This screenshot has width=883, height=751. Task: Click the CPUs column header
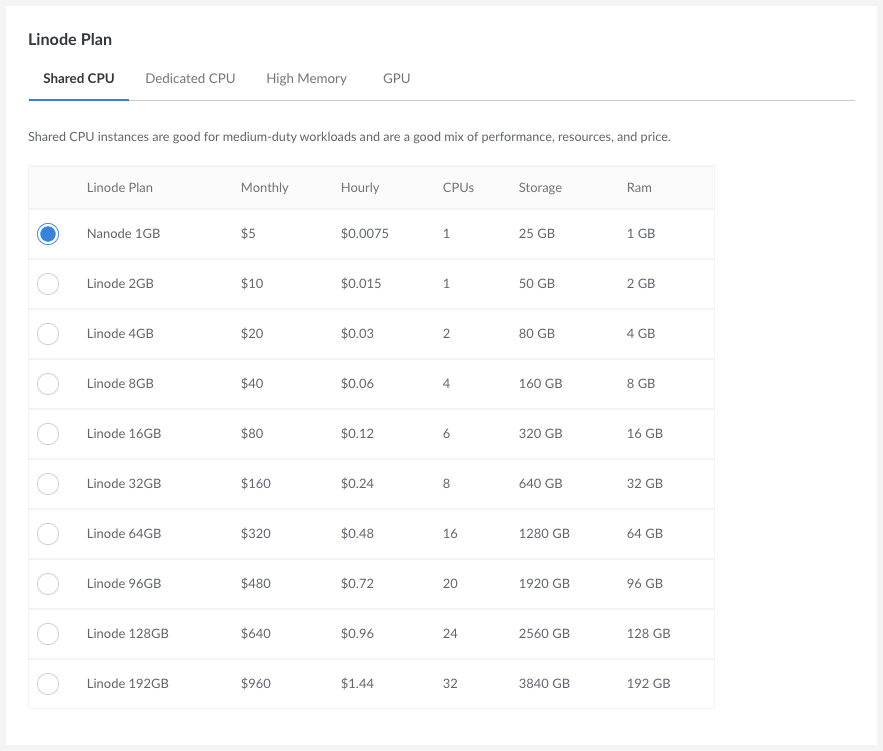click(456, 187)
